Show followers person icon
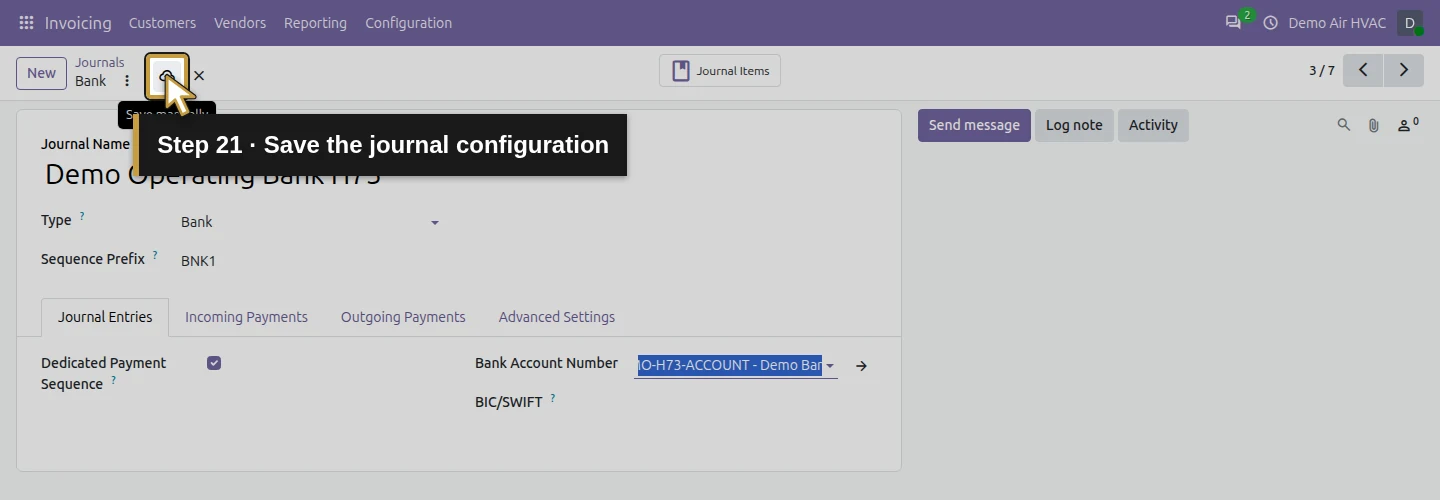Viewport: 1440px width, 500px height. tap(1408, 125)
